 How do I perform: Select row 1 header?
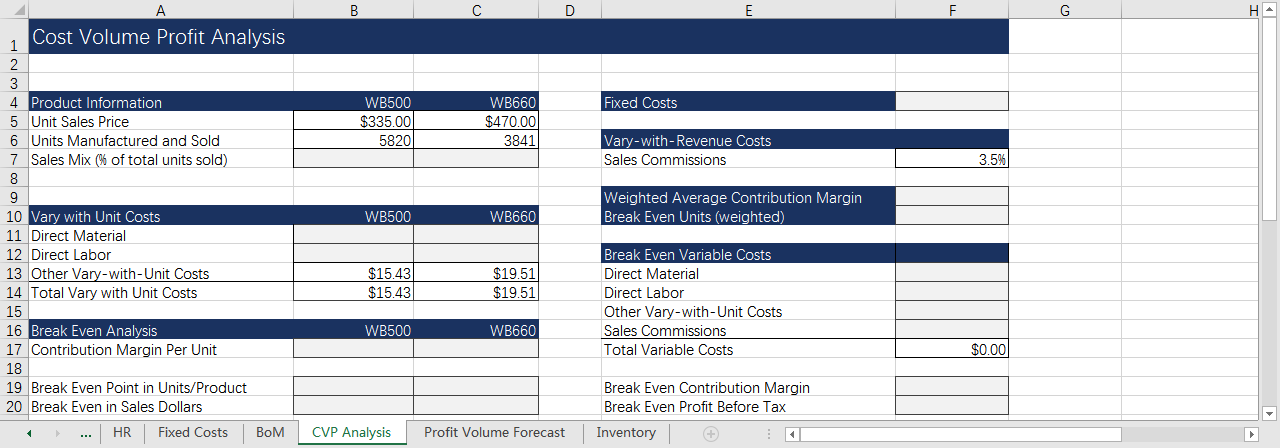(x=13, y=36)
